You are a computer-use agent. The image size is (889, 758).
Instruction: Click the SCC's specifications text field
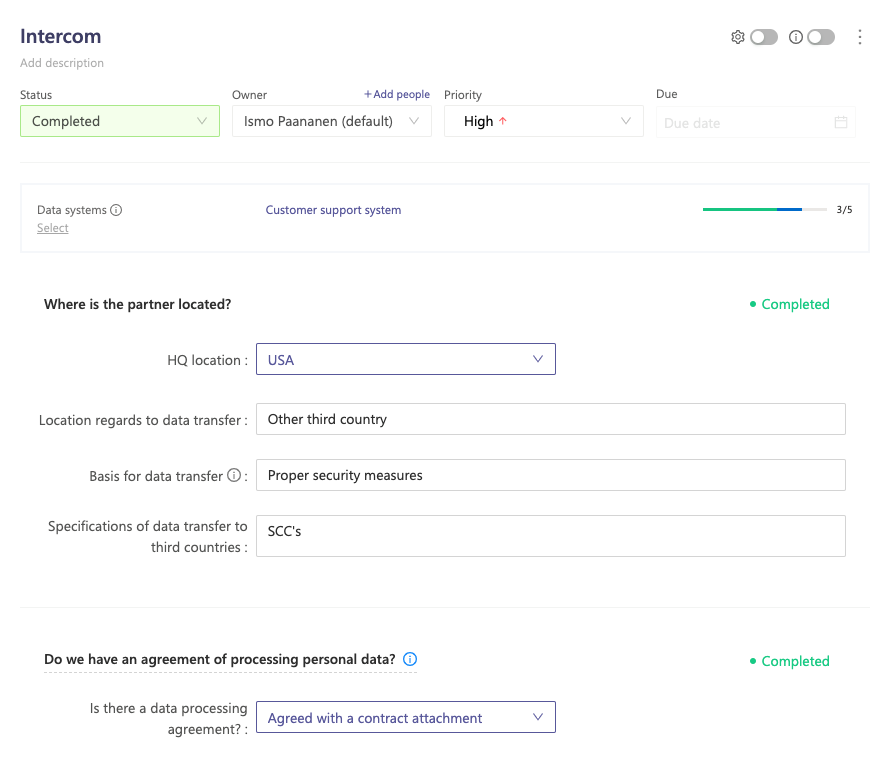(551, 536)
